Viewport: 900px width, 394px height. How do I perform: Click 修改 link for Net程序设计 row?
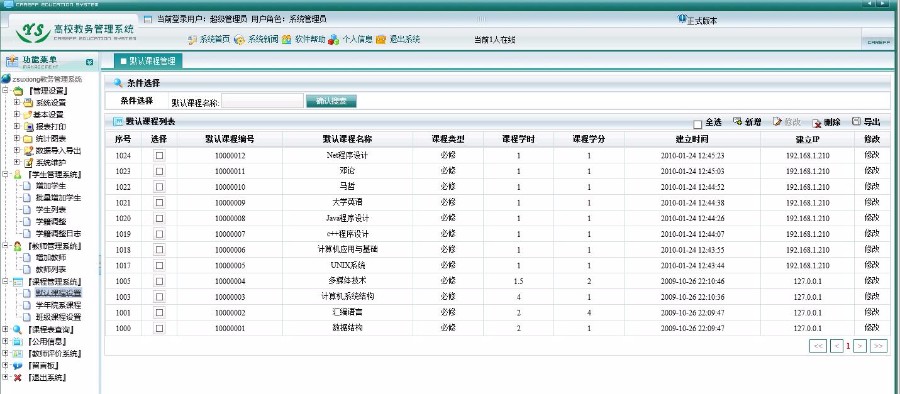point(871,155)
